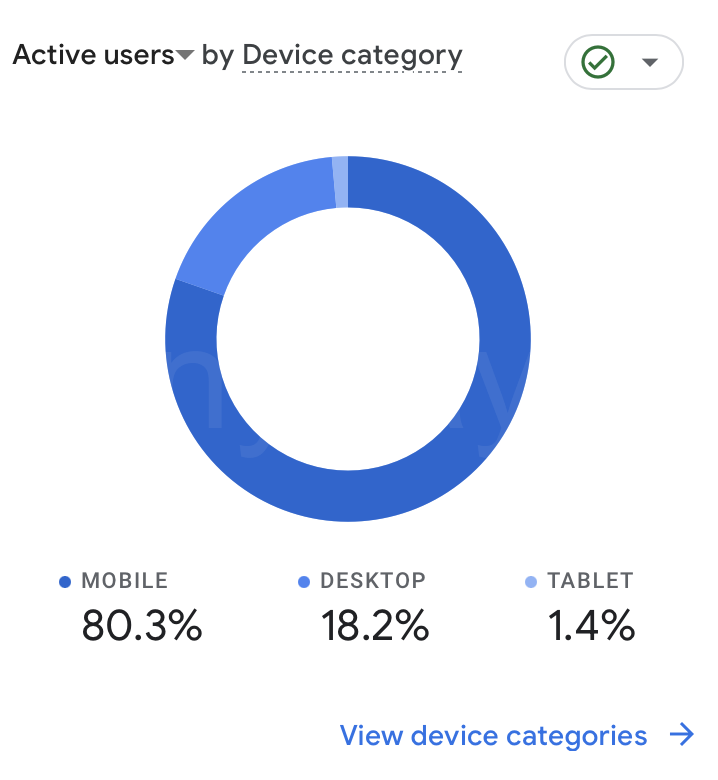Click the Active users title text
This screenshot has width=718, height=780.
coord(94,55)
